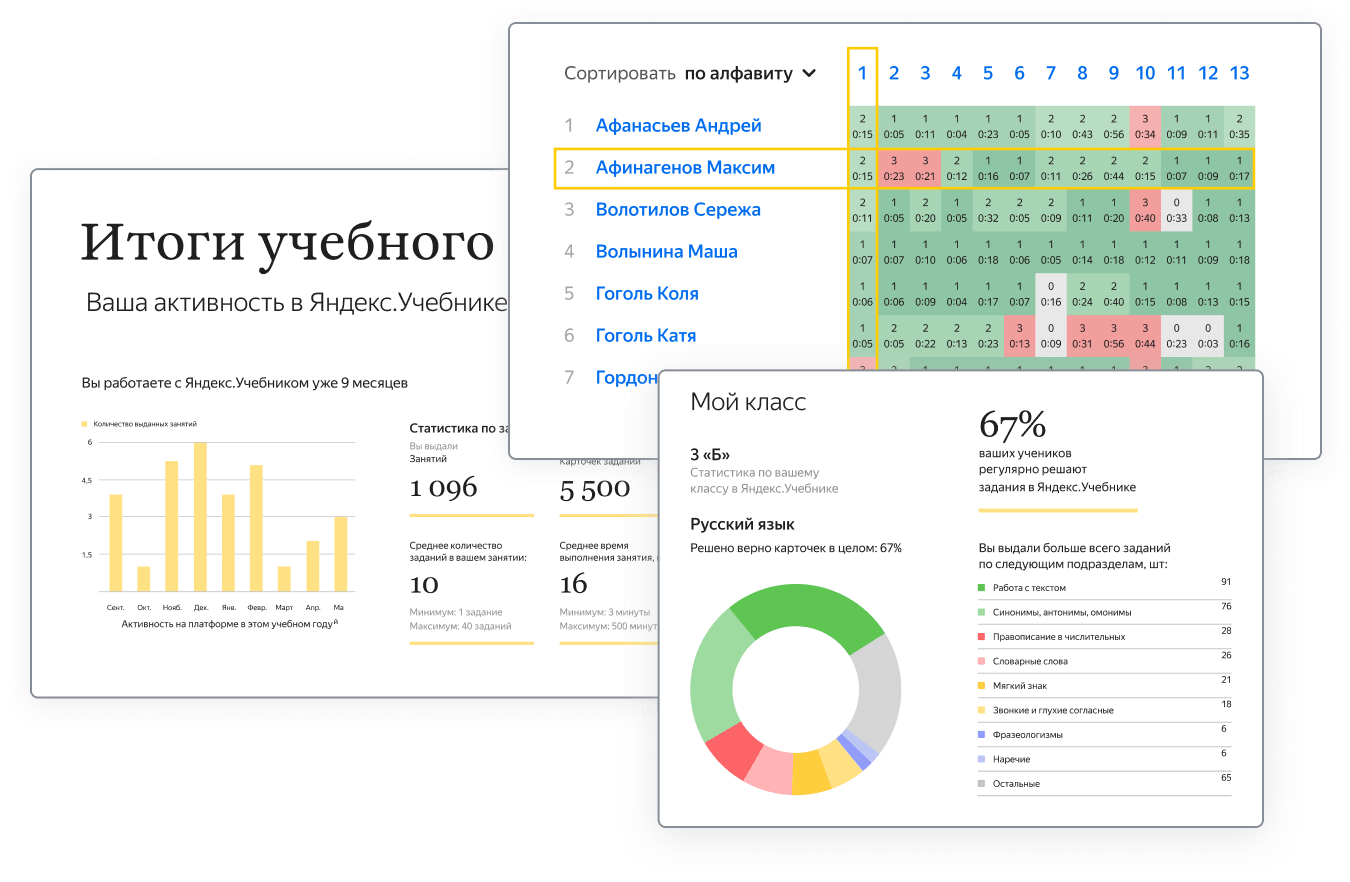Select task column header 5
Image resolution: width=1350 pixels, height=882 pixels.
[x=988, y=73]
